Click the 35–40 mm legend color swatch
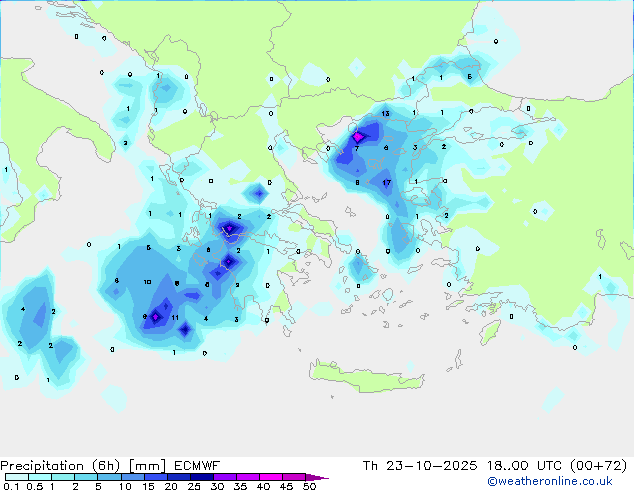The width and height of the screenshot is (634, 490). click(x=247, y=477)
